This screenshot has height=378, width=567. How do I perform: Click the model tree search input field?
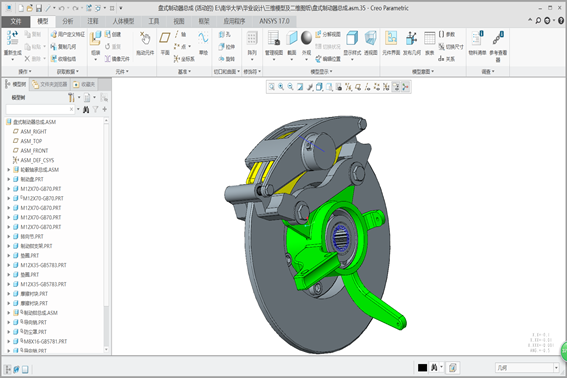[x=37, y=109]
